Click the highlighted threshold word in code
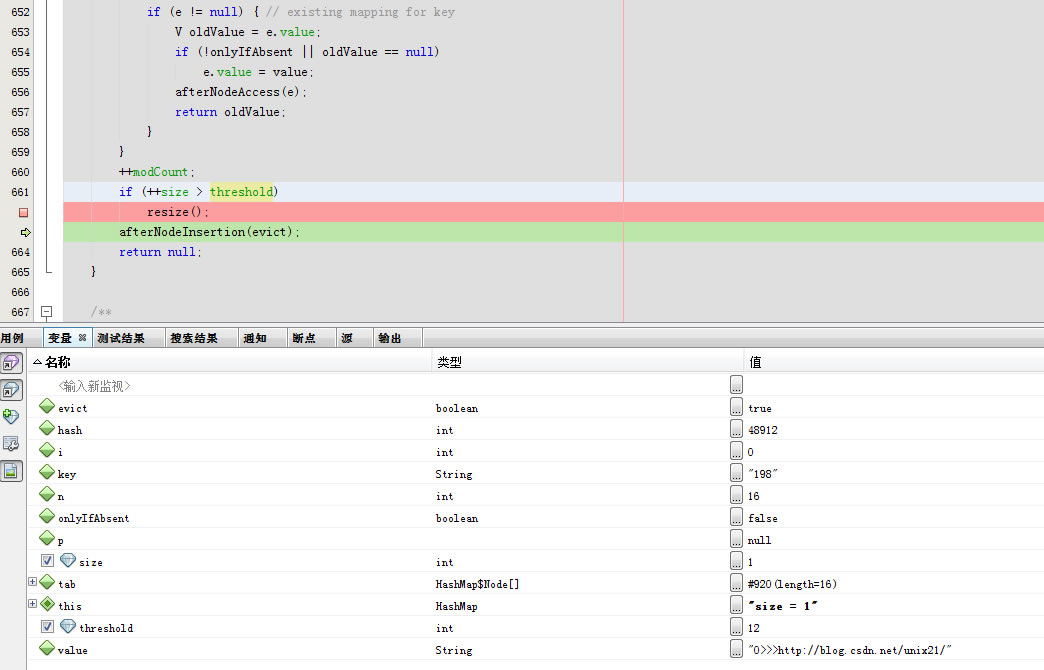1044x670 pixels. (241, 192)
